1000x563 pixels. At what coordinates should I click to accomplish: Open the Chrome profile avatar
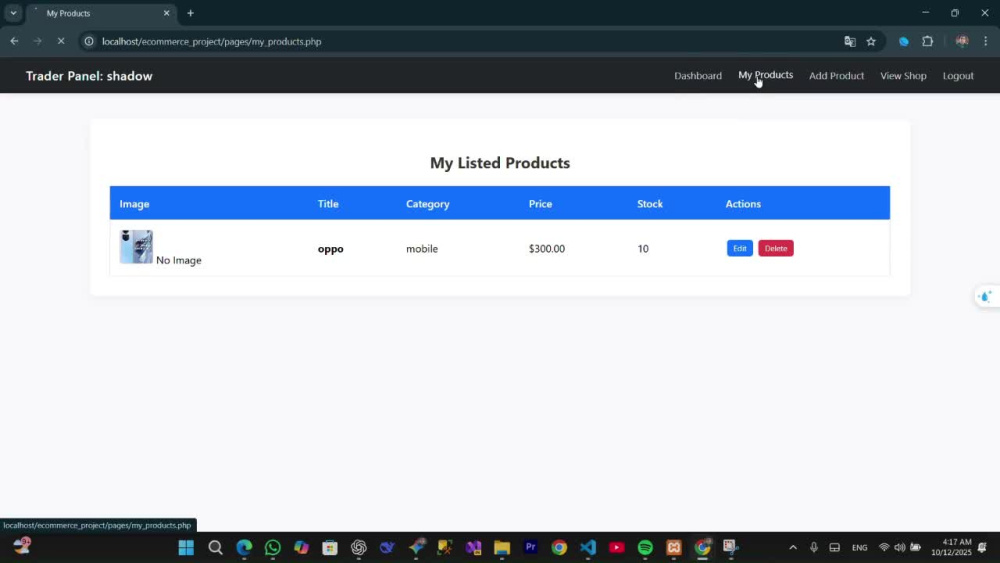click(962, 41)
